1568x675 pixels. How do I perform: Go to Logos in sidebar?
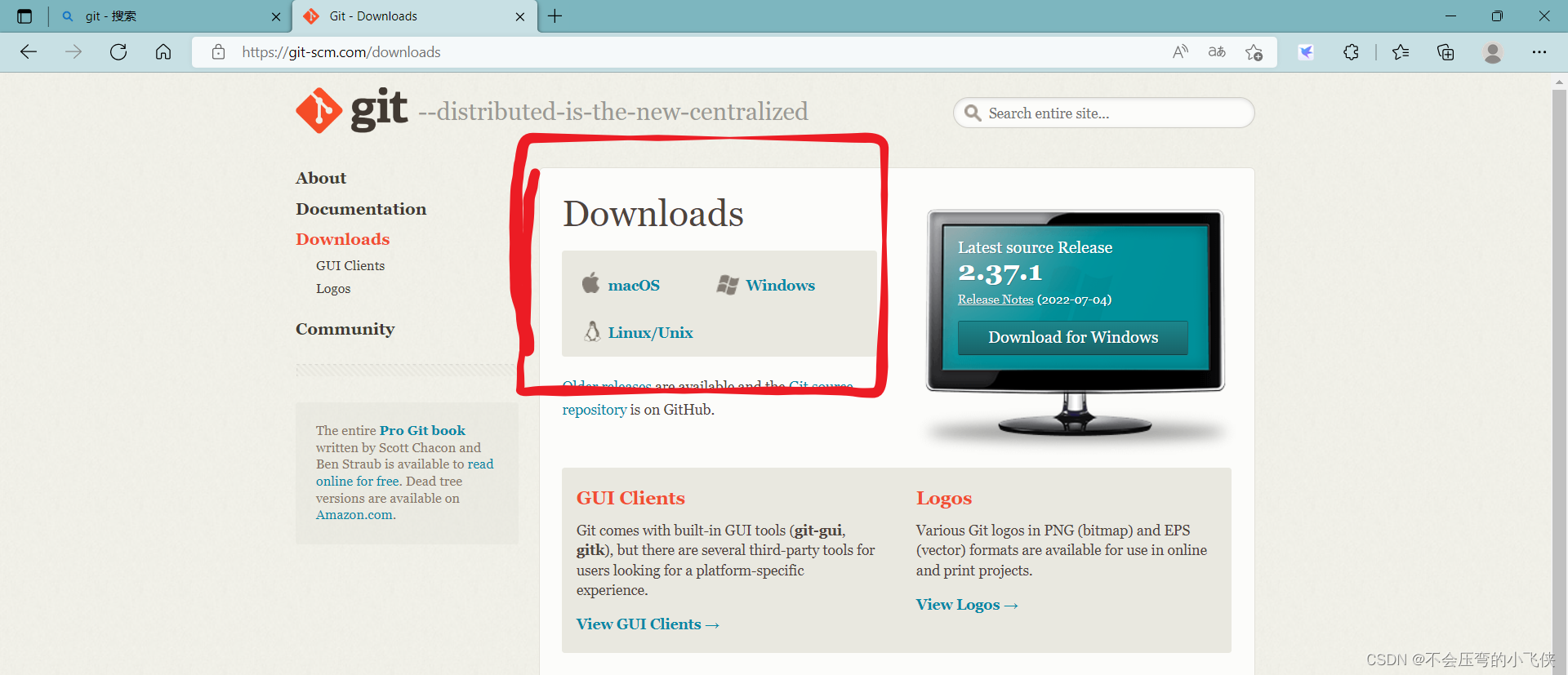coord(333,289)
